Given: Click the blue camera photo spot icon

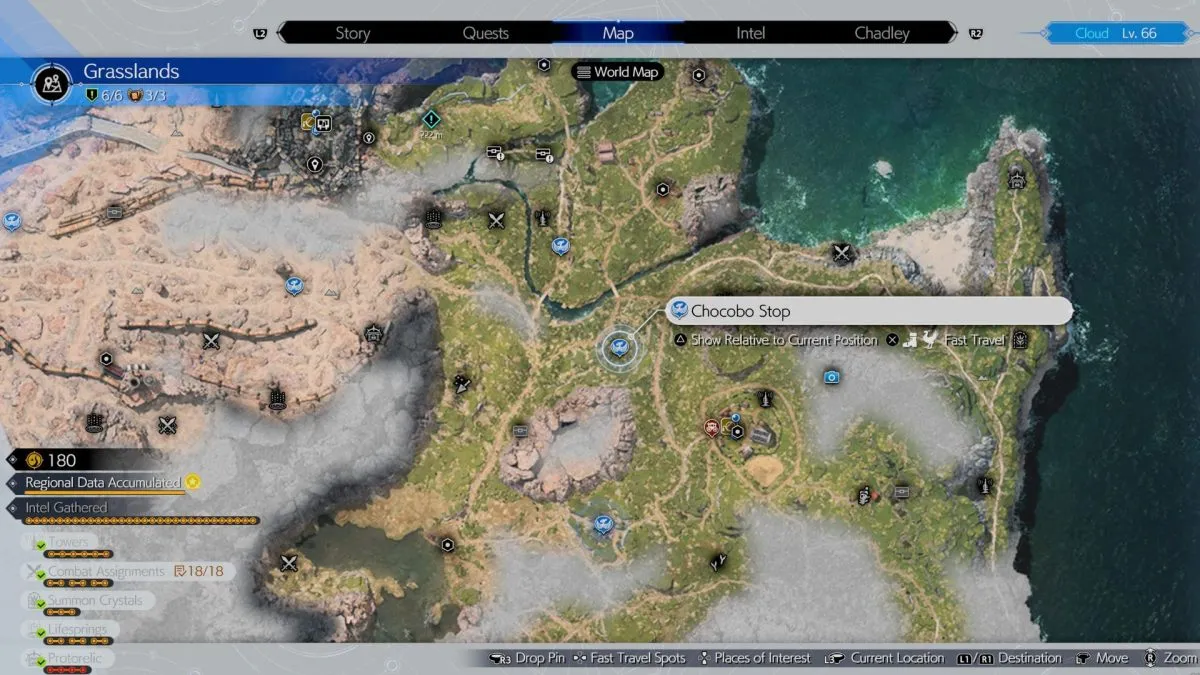Looking at the screenshot, I should (830, 377).
